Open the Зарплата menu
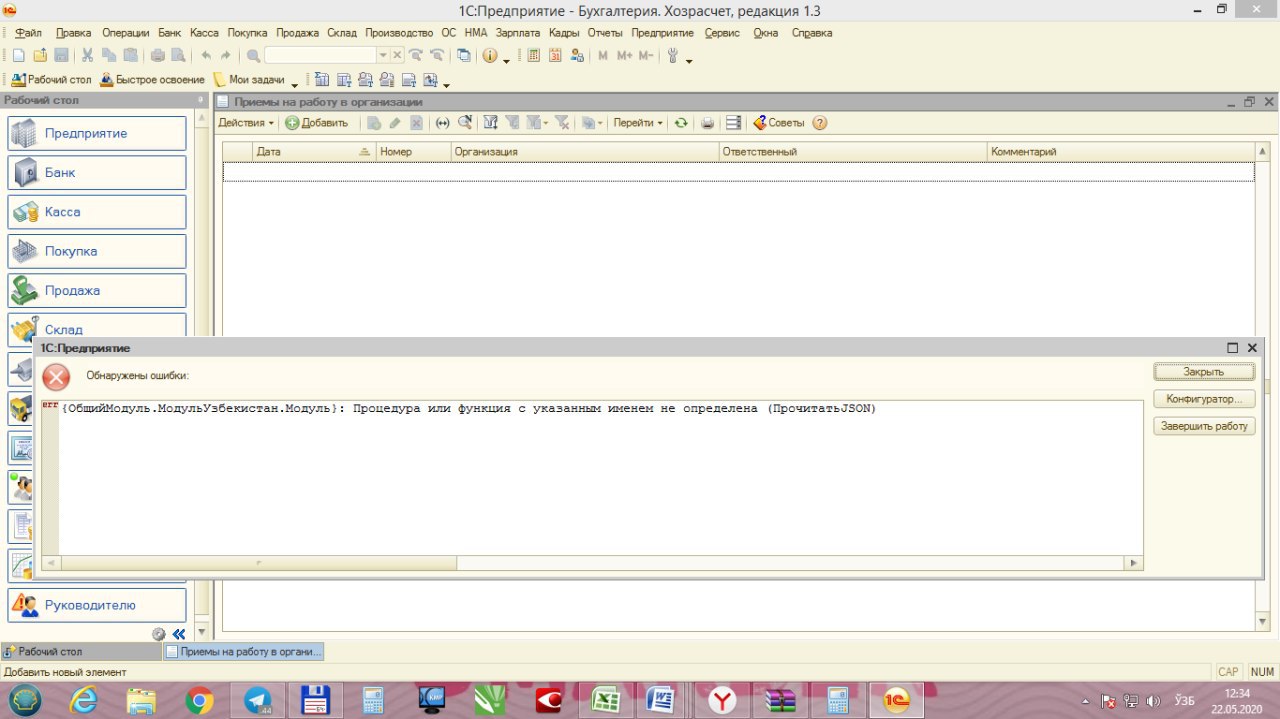The height and width of the screenshot is (719, 1280). (x=518, y=33)
